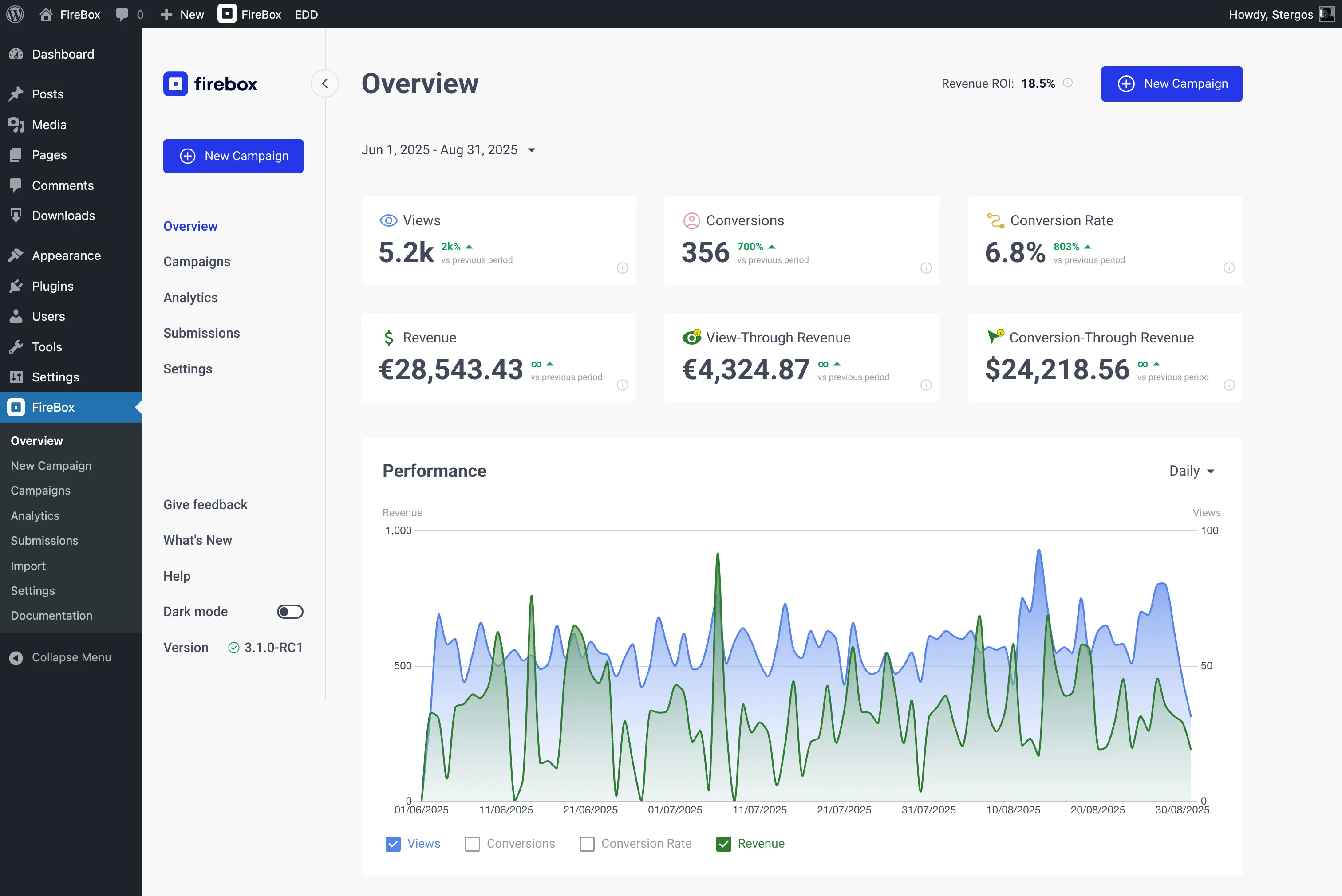
Task: Click the Conversion Rate path icon
Action: pos(995,220)
